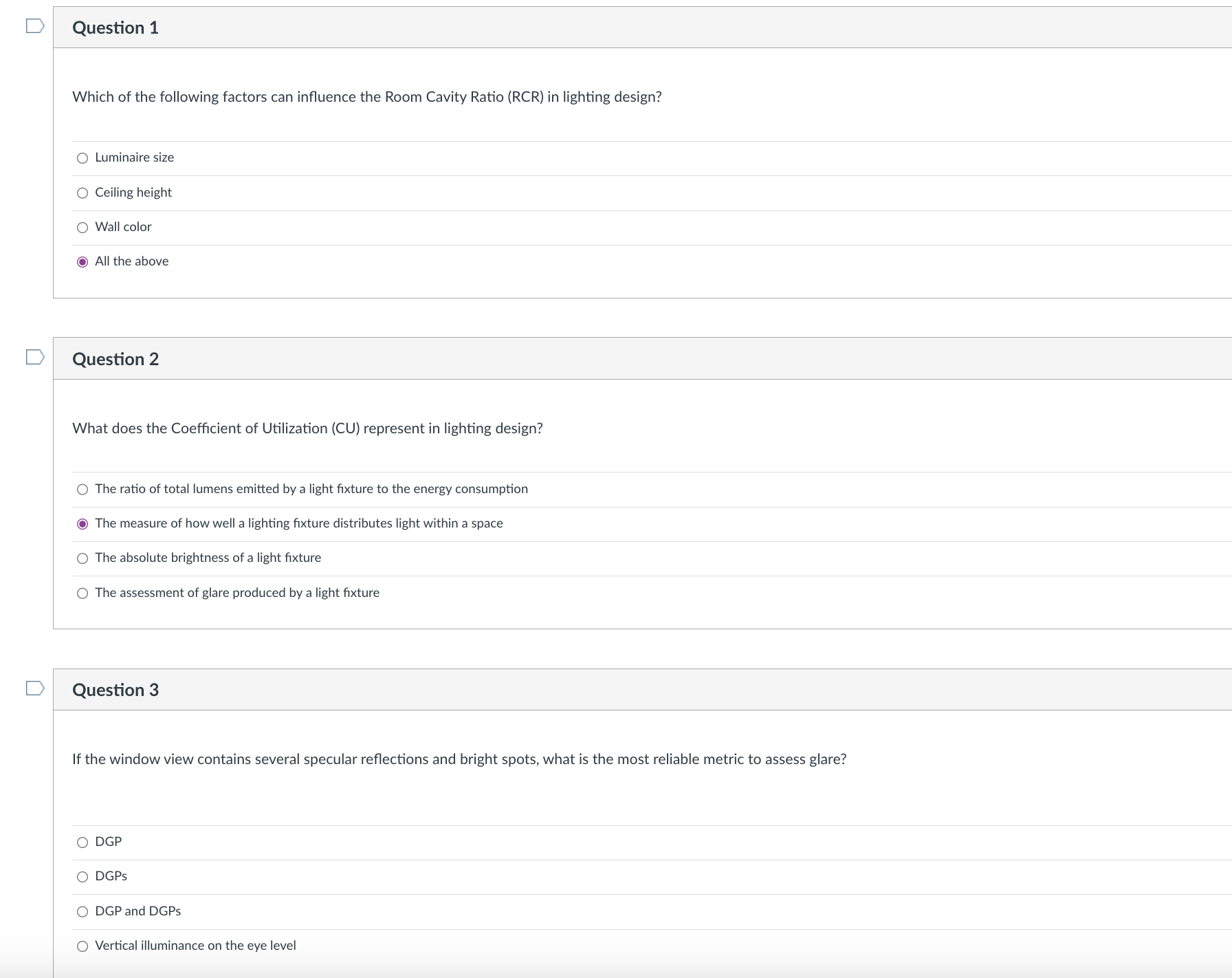Select the 'DGP' radio option
The image size is (1232, 978).
click(x=82, y=843)
